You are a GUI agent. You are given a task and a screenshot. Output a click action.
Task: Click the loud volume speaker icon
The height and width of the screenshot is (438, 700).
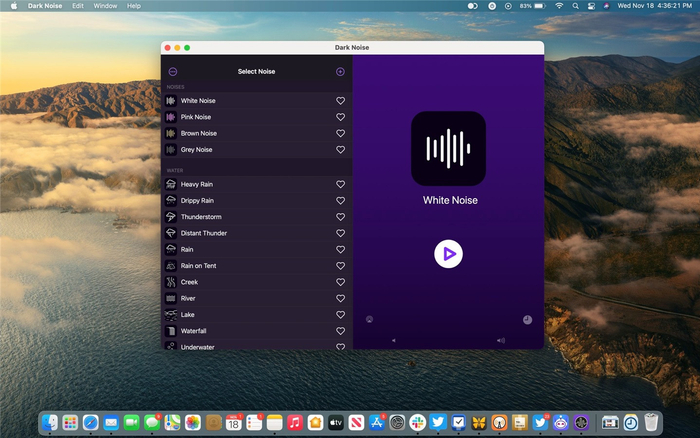pyautogui.click(x=501, y=341)
